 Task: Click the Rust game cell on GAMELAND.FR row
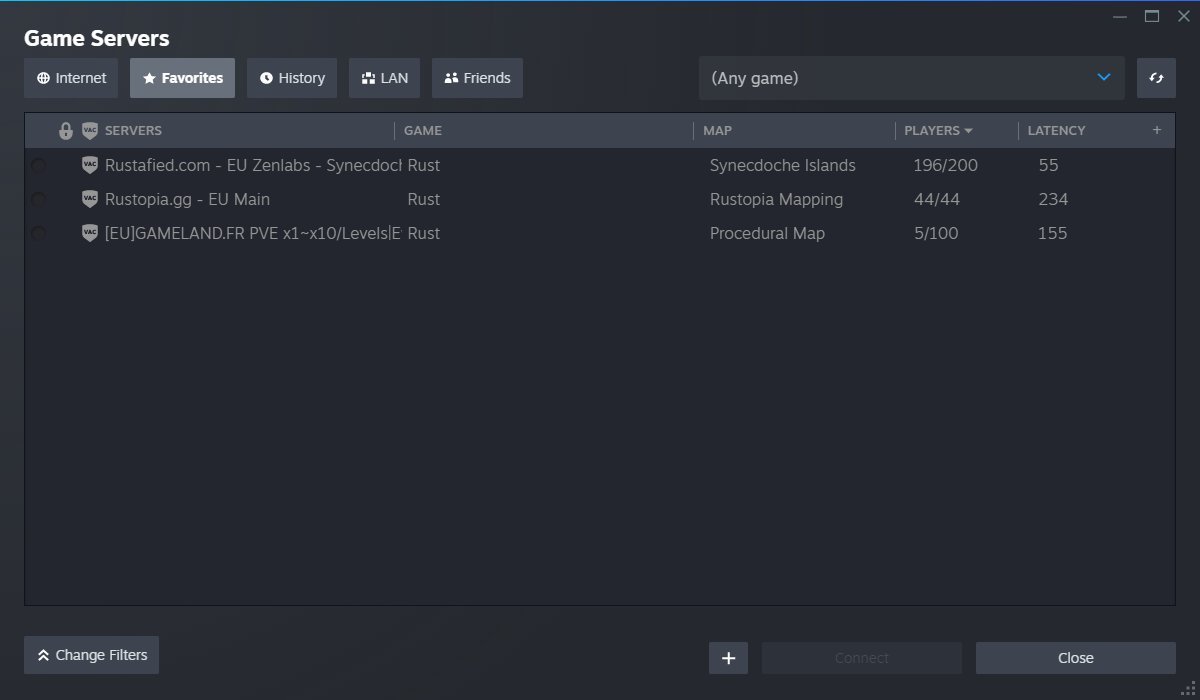(424, 233)
